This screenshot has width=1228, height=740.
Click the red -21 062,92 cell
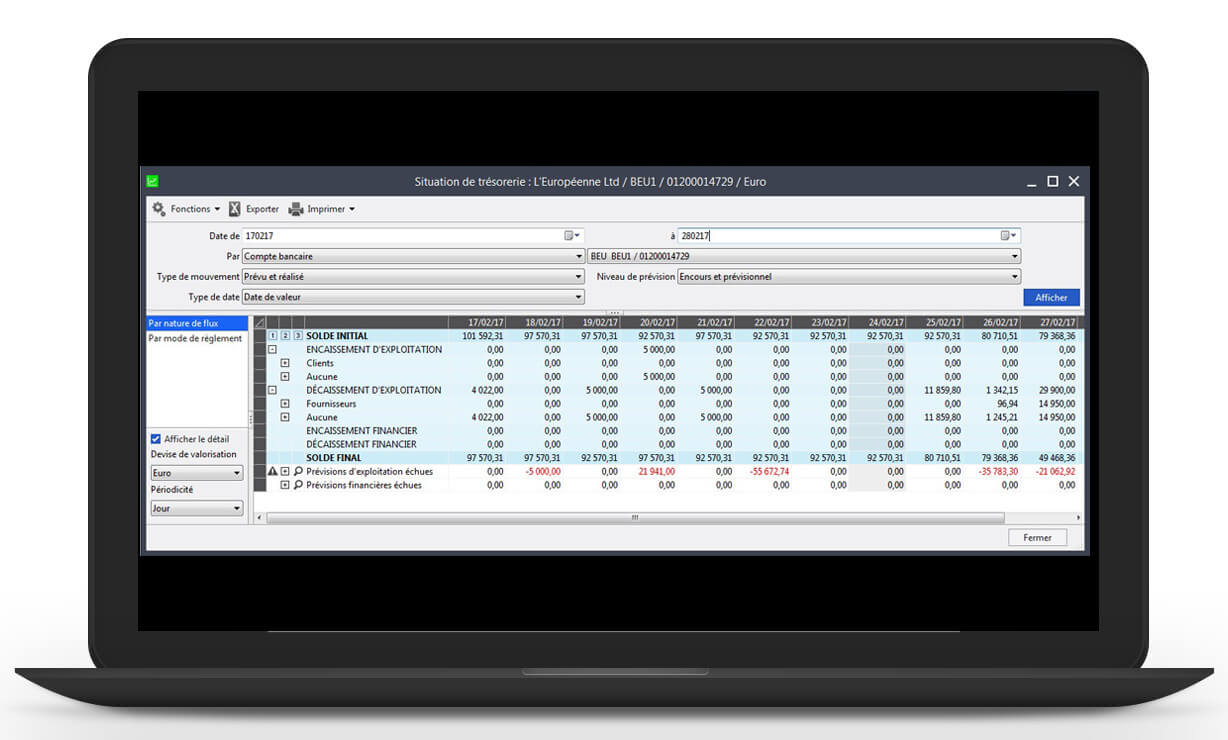pyautogui.click(x=1054, y=471)
